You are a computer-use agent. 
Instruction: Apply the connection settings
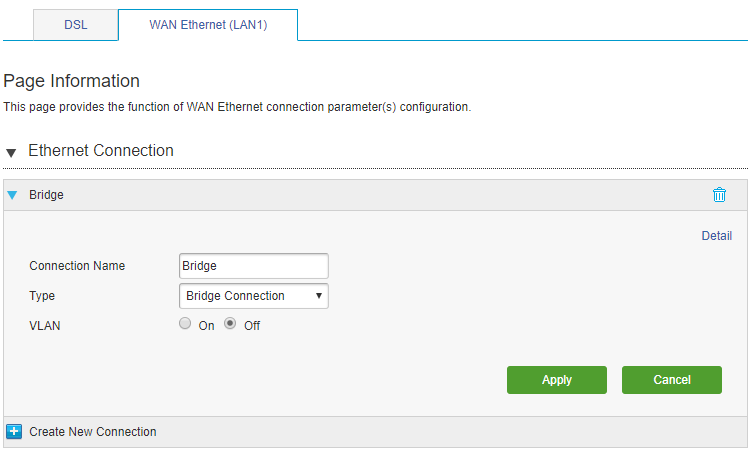coord(557,380)
